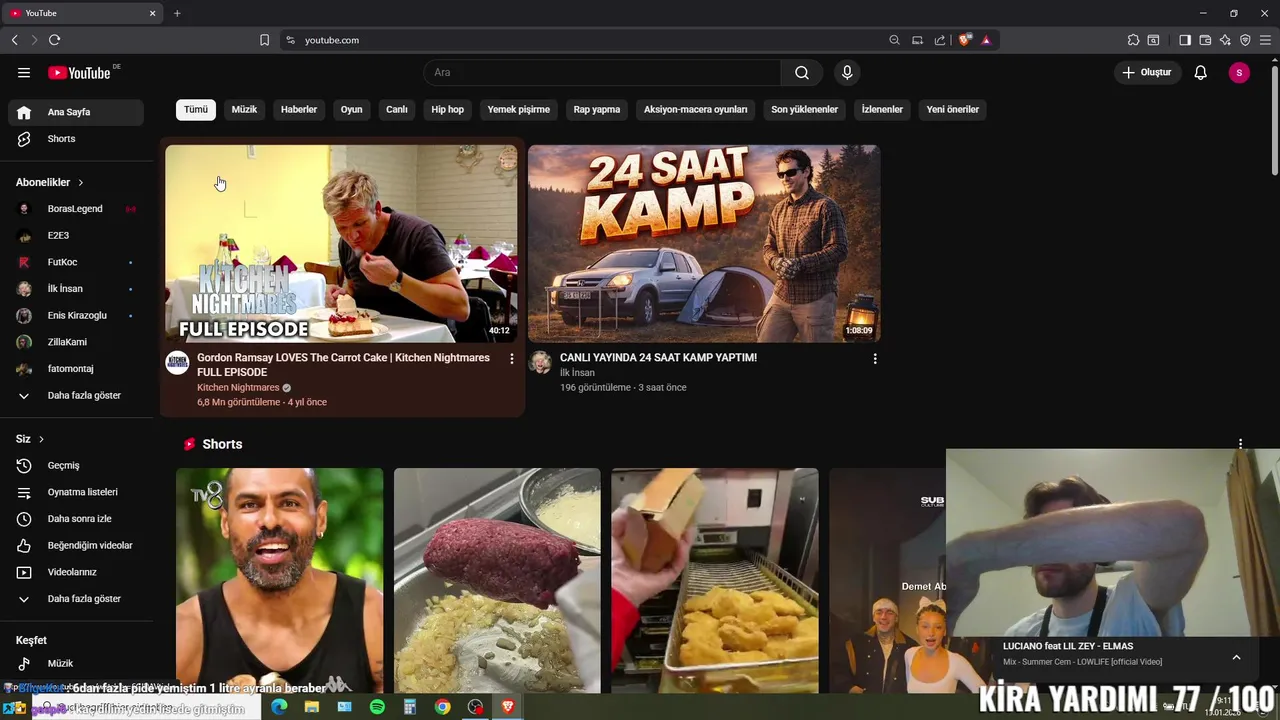Select the İzlenenler chip
The width and height of the screenshot is (1280, 720).
tap(882, 109)
